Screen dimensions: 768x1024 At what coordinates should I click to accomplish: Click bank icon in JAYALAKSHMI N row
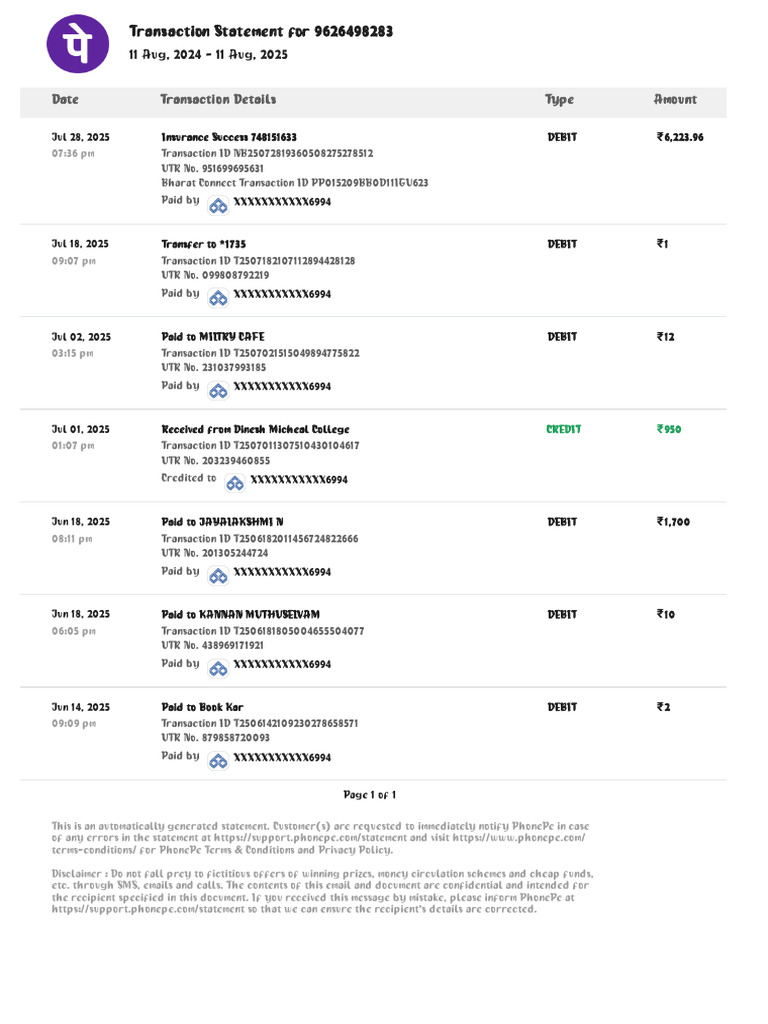(218, 576)
